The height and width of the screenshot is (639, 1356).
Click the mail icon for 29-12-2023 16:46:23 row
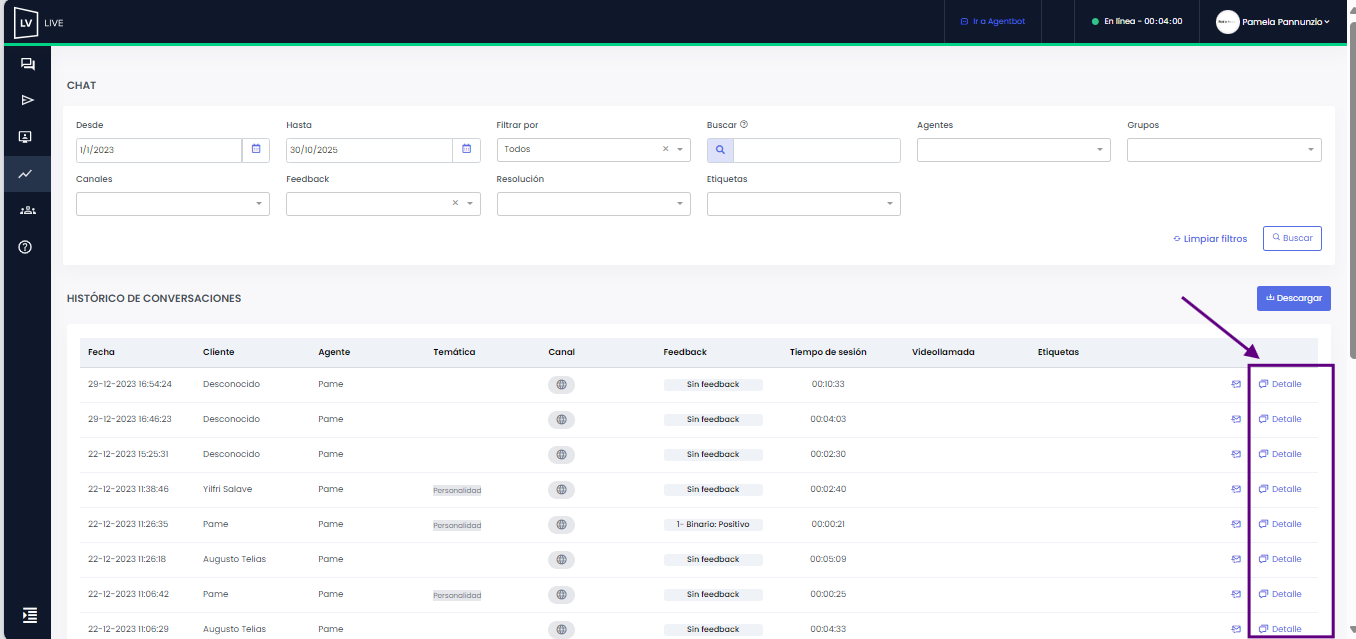1236,419
